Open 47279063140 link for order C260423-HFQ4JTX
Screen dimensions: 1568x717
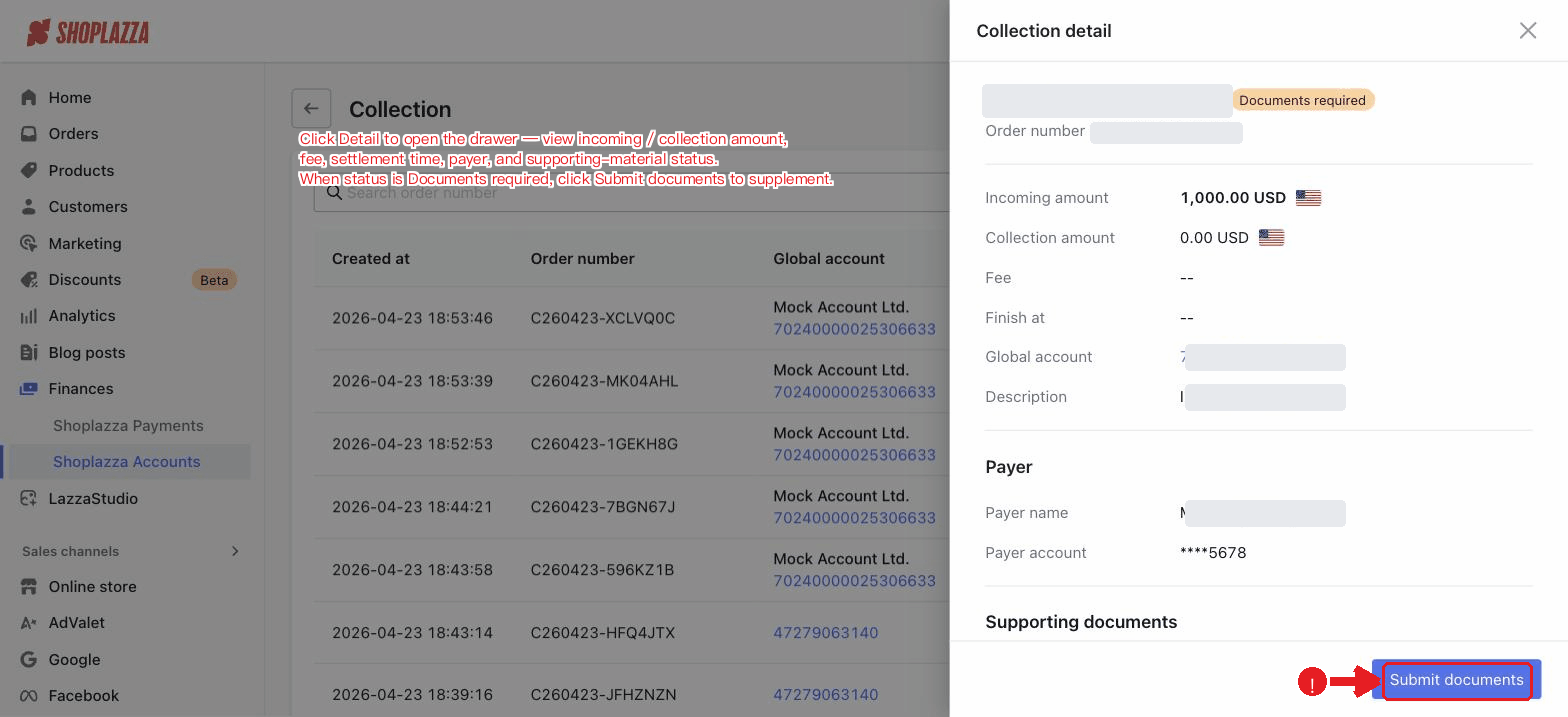826,633
